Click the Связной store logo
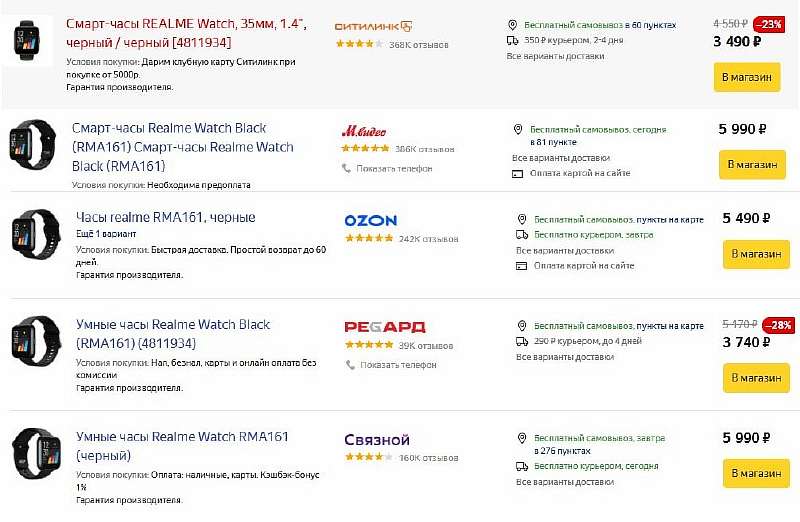The height and width of the screenshot is (522, 800). point(377,440)
